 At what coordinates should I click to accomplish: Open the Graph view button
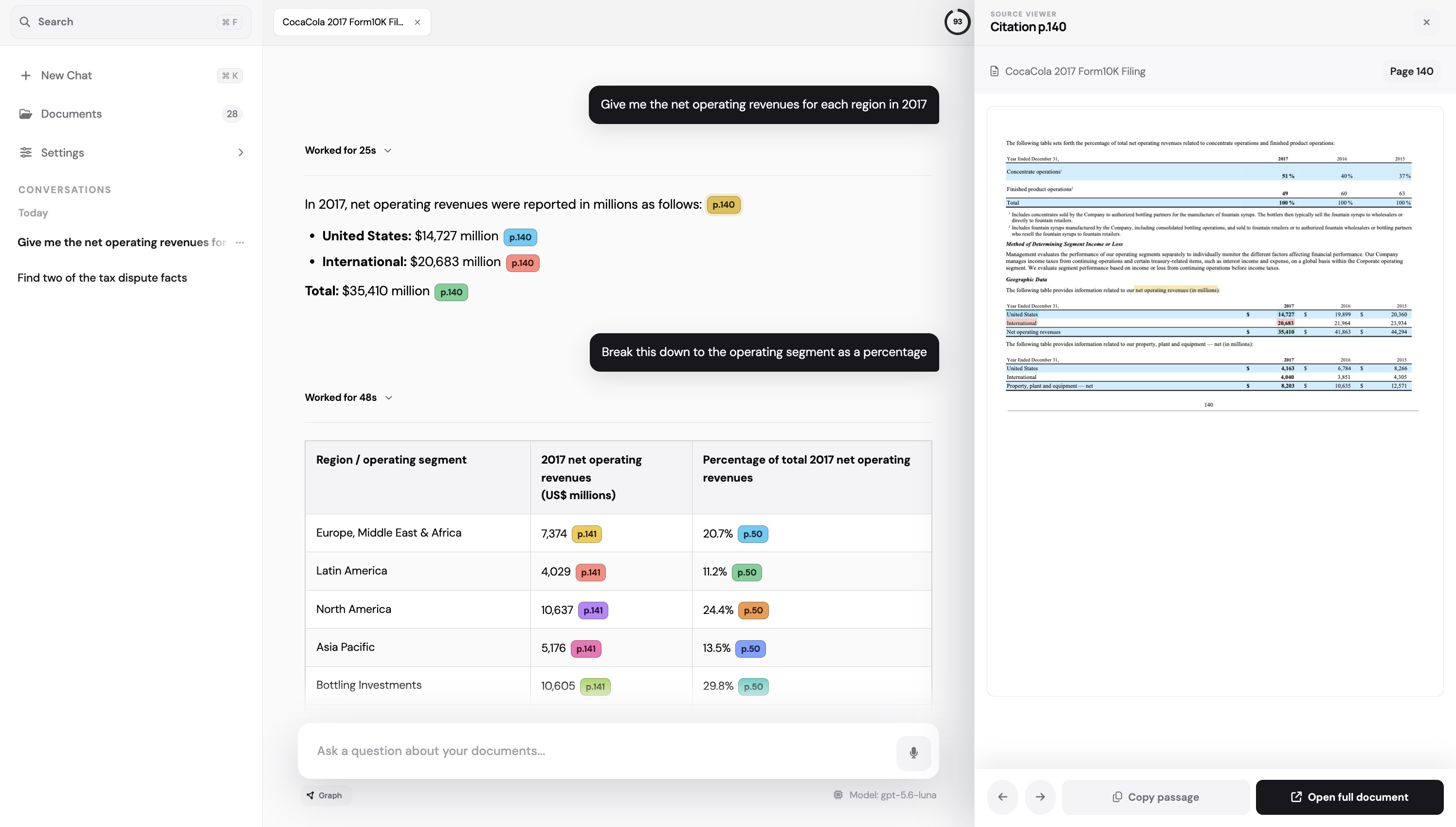326,795
